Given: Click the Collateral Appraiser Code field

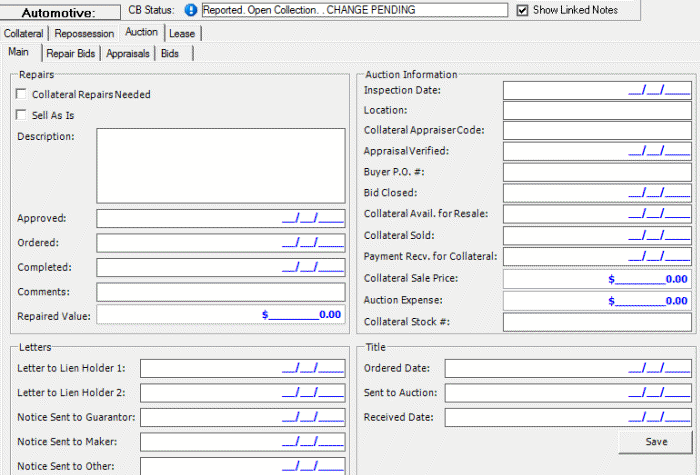Looking at the screenshot, I should (597, 131).
